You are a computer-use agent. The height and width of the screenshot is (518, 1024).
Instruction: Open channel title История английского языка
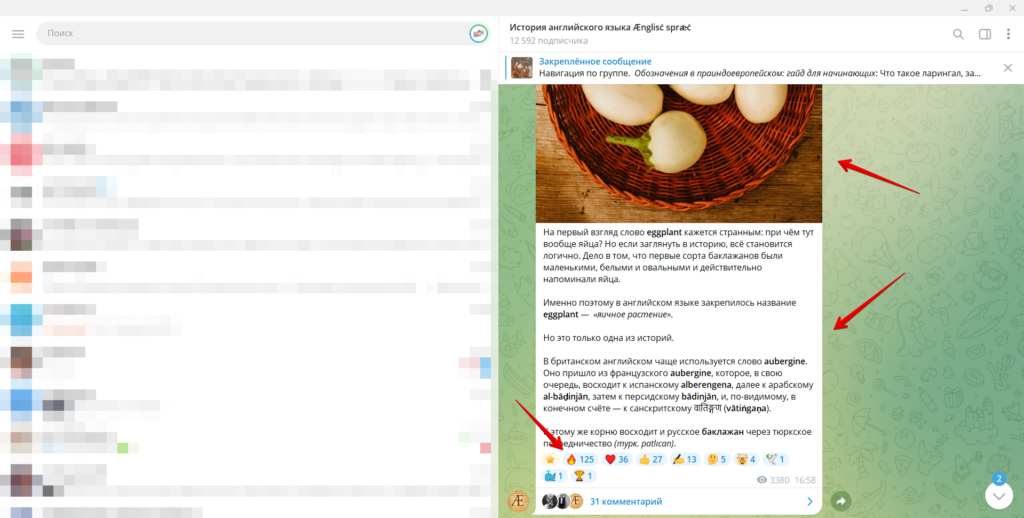pos(600,27)
